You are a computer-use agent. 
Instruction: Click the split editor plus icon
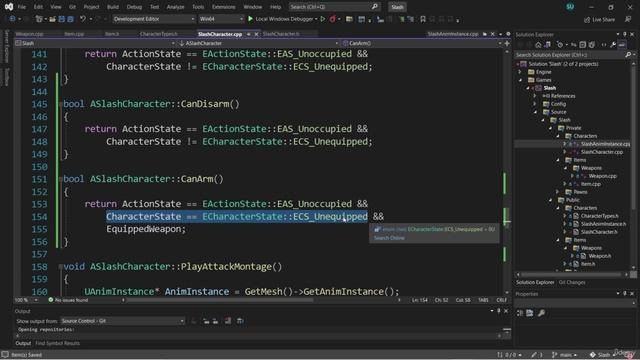click(x=507, y=43)
